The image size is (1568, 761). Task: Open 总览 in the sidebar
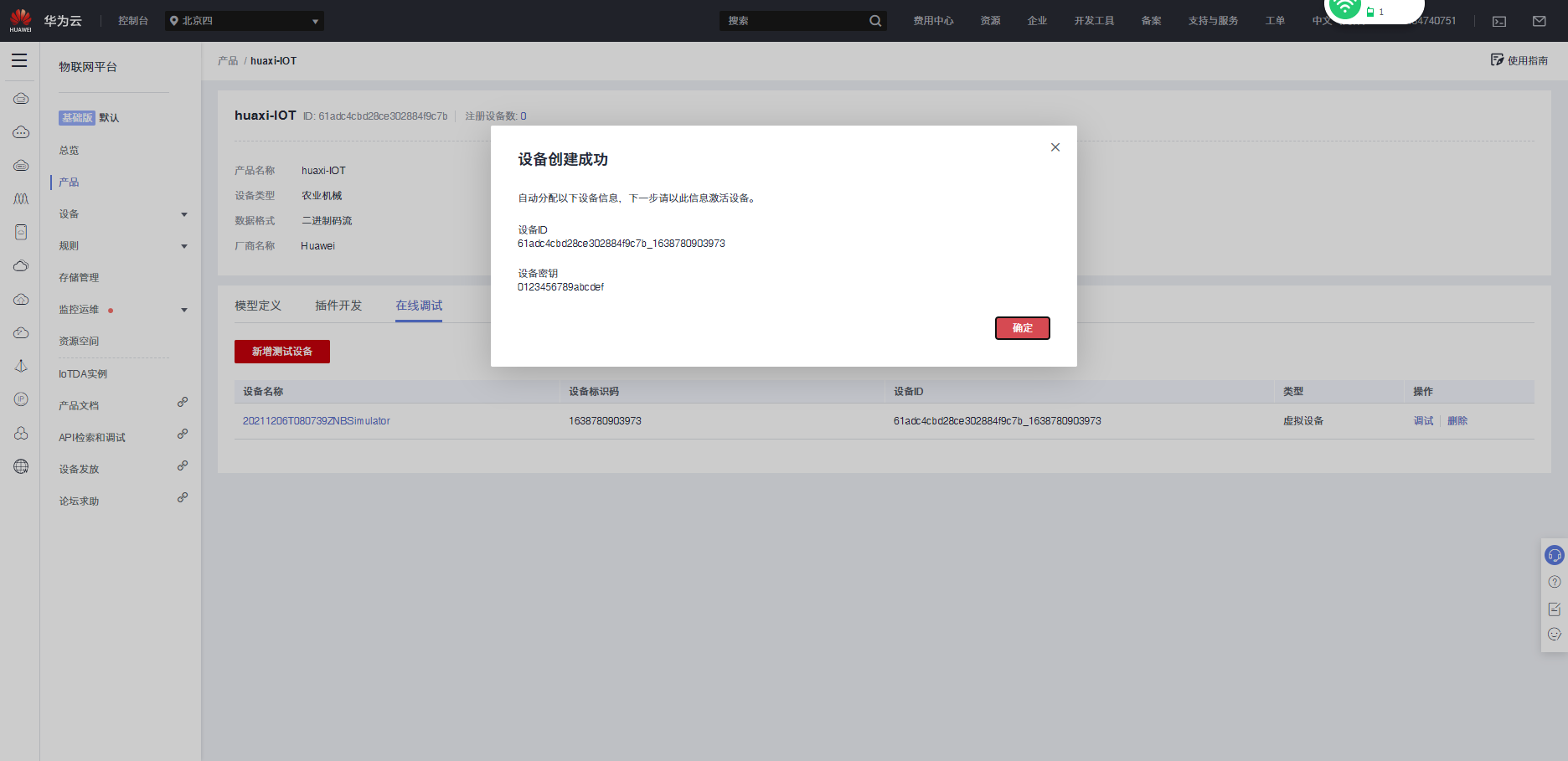69,151
